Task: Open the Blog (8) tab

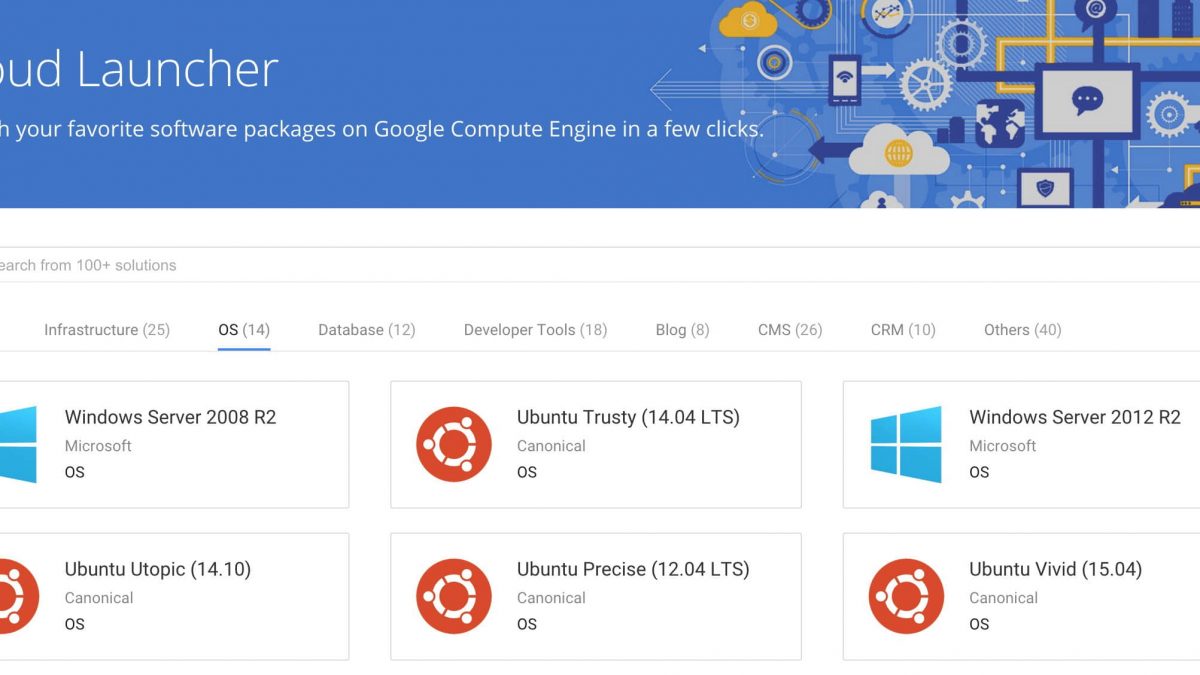Action: 683,330
